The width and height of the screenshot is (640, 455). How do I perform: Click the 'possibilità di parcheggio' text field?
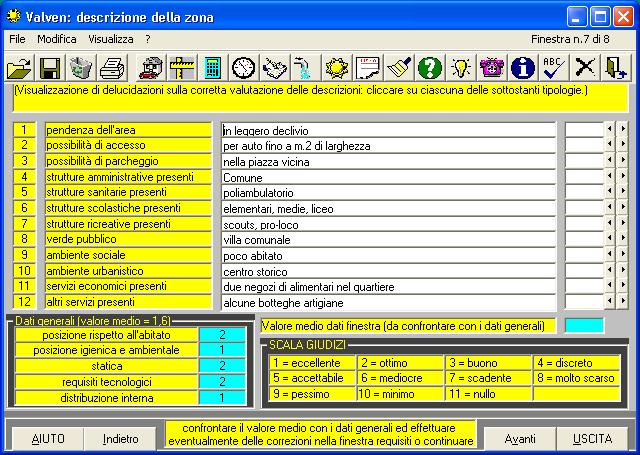[388, 161]
